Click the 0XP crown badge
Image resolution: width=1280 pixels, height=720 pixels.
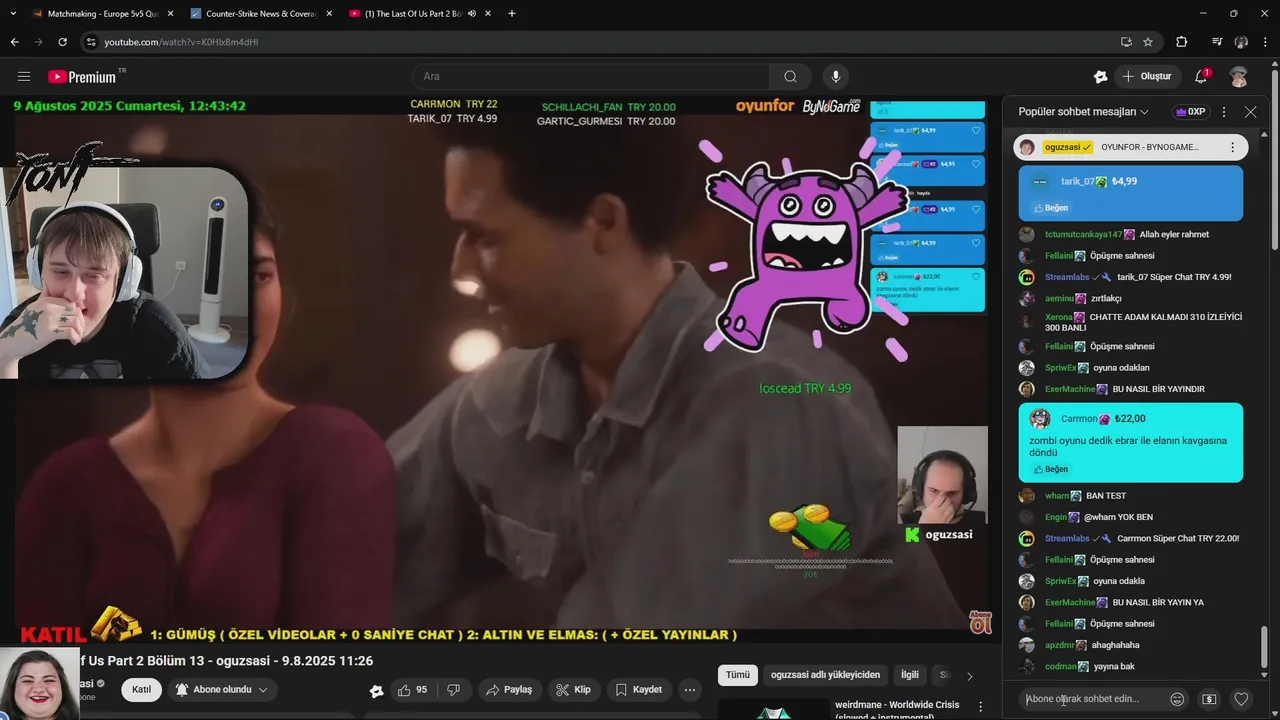click(x=1191, y=112)
